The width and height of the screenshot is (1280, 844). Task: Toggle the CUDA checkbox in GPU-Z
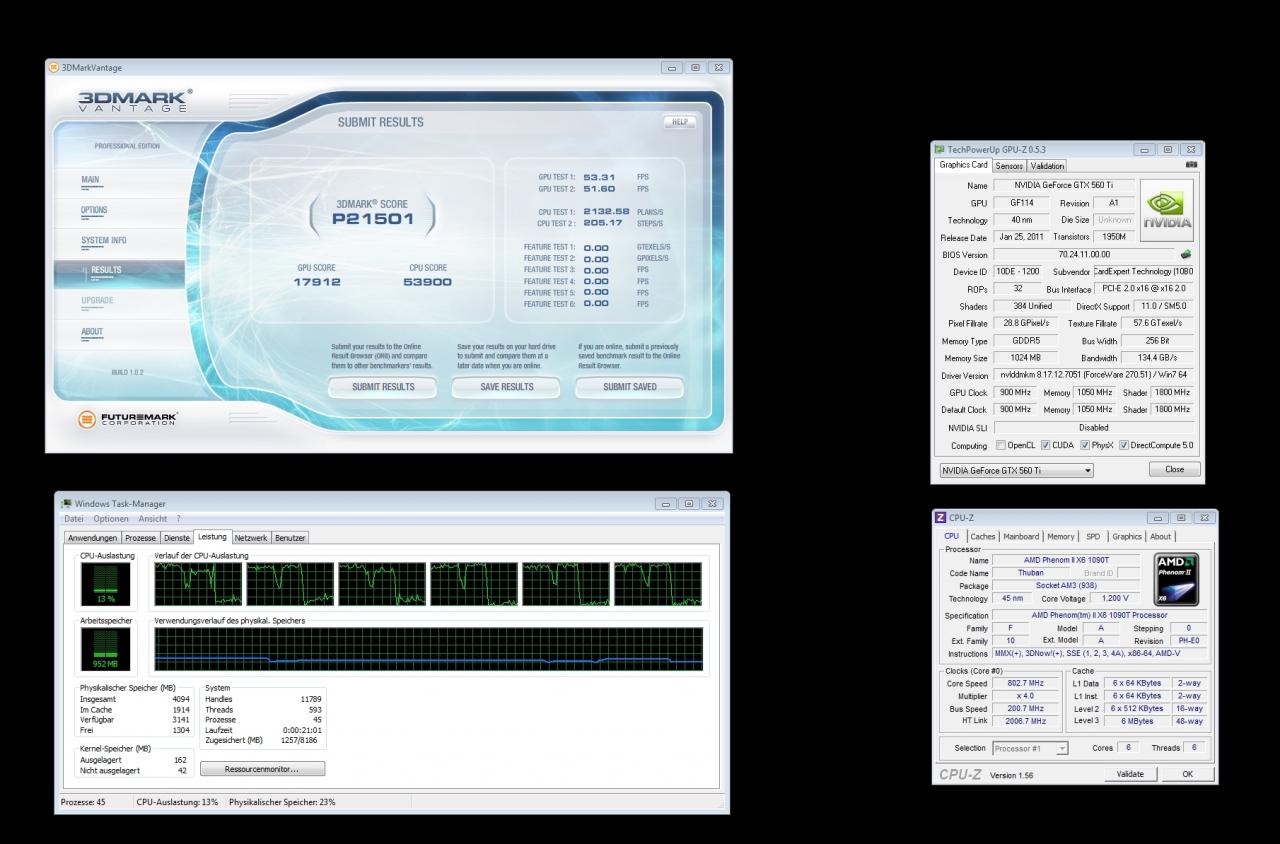coord(1045,445)
